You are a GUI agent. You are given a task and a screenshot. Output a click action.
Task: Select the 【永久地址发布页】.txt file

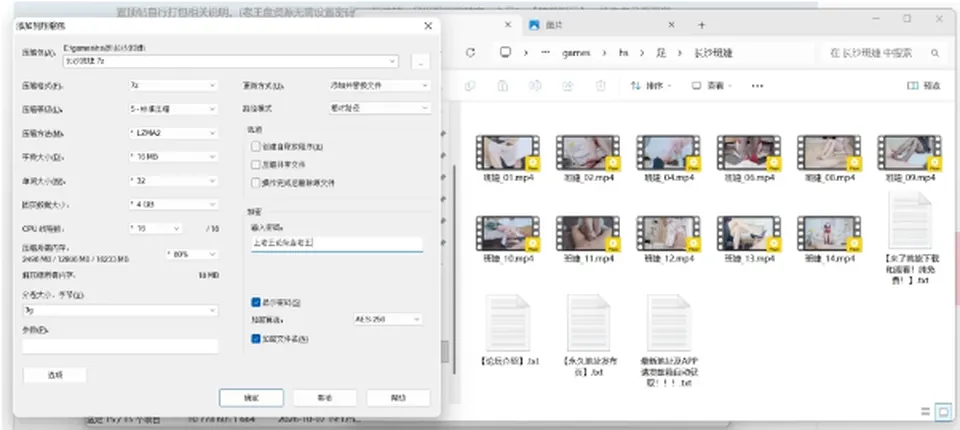tap(588, 336)
